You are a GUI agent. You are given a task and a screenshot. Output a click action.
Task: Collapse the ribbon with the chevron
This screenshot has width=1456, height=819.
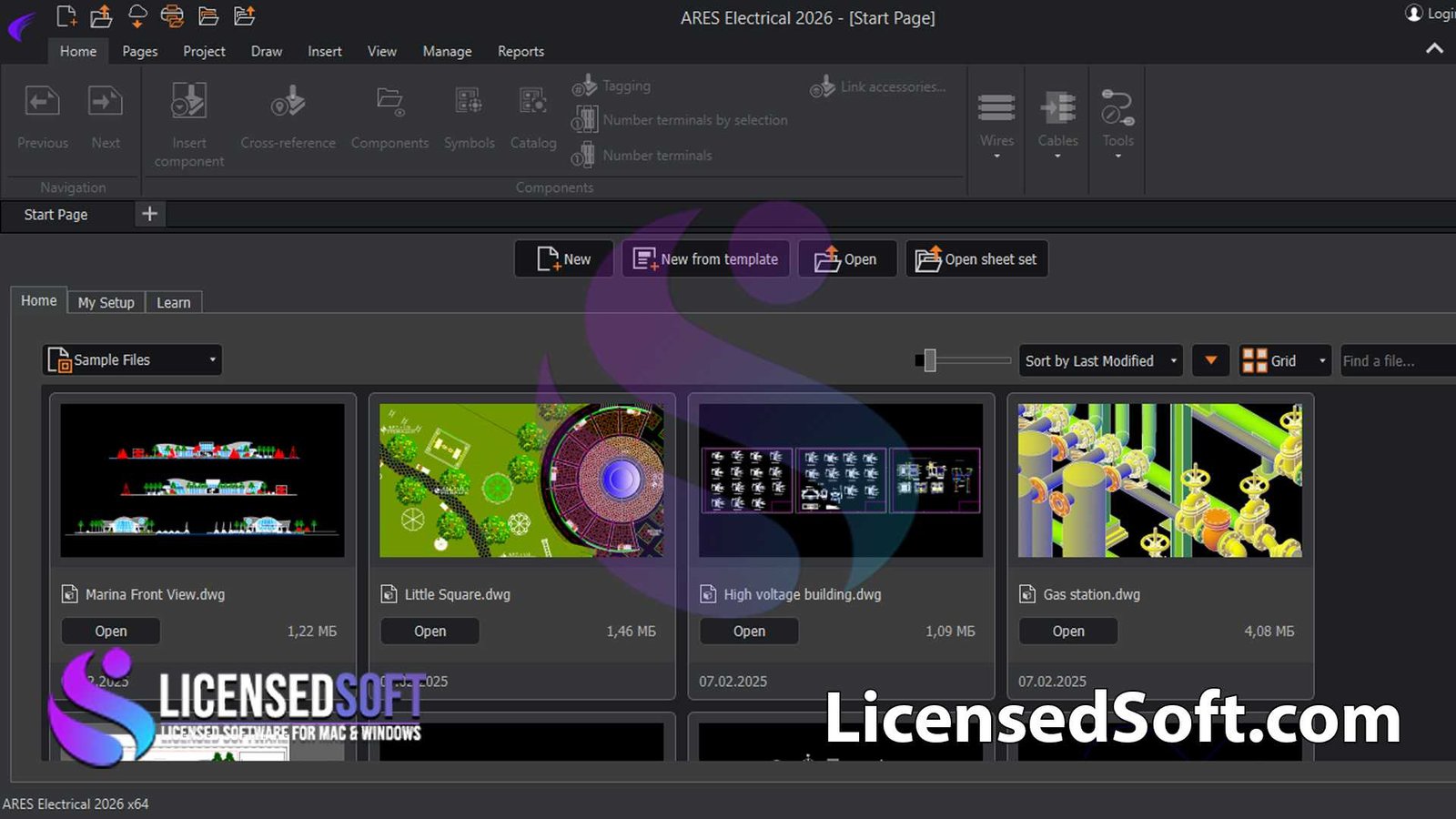coord(1434,48)
